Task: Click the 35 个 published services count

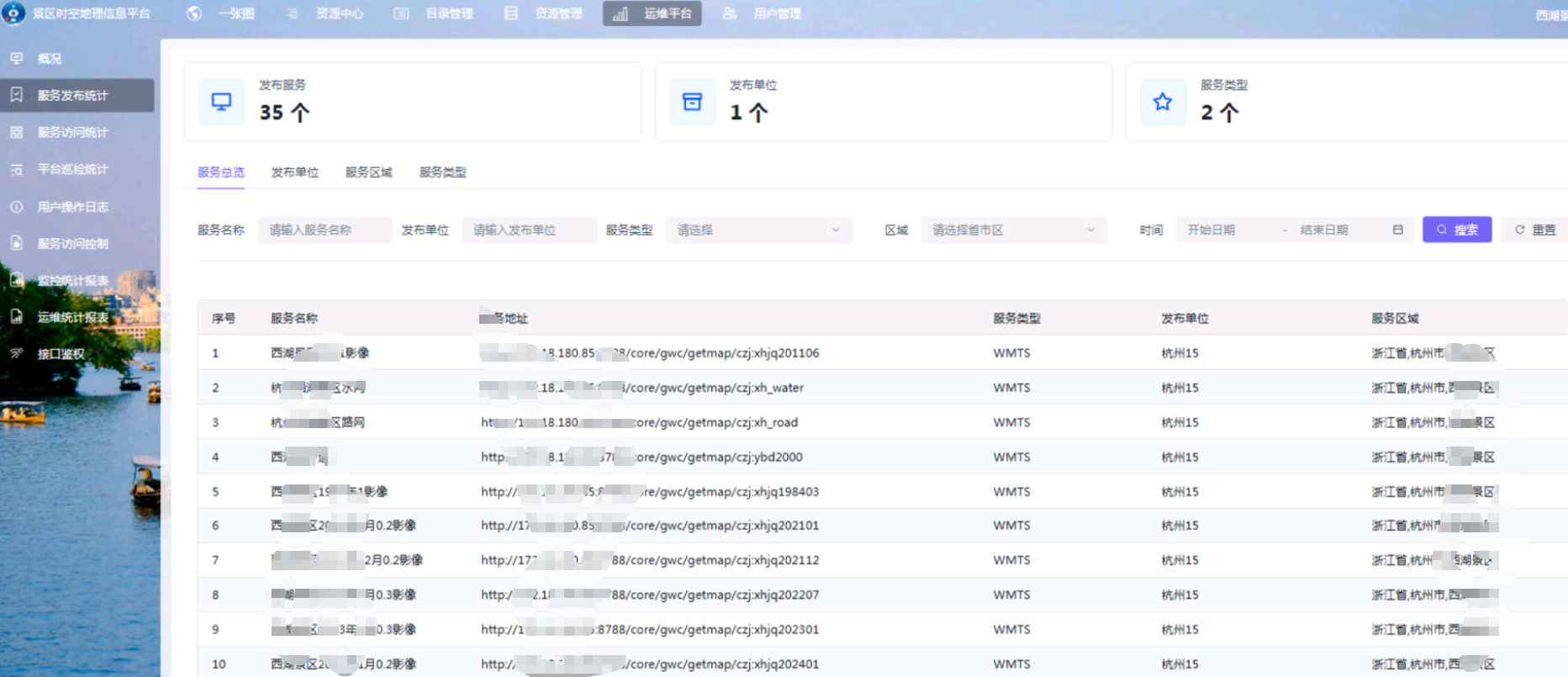Action: 284,112
